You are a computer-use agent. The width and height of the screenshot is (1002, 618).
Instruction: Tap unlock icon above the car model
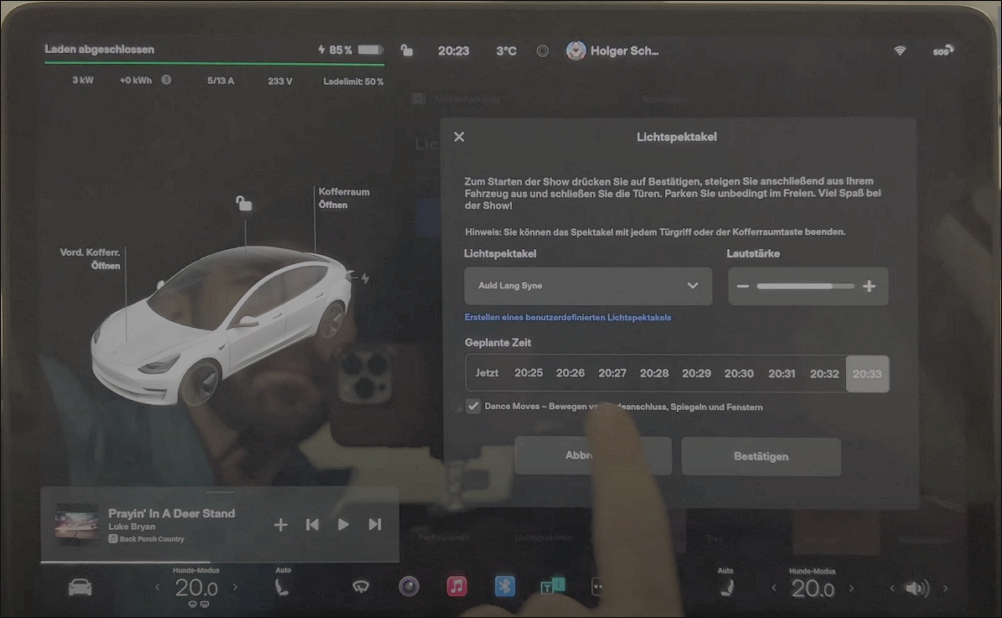(x=243, y=203)
